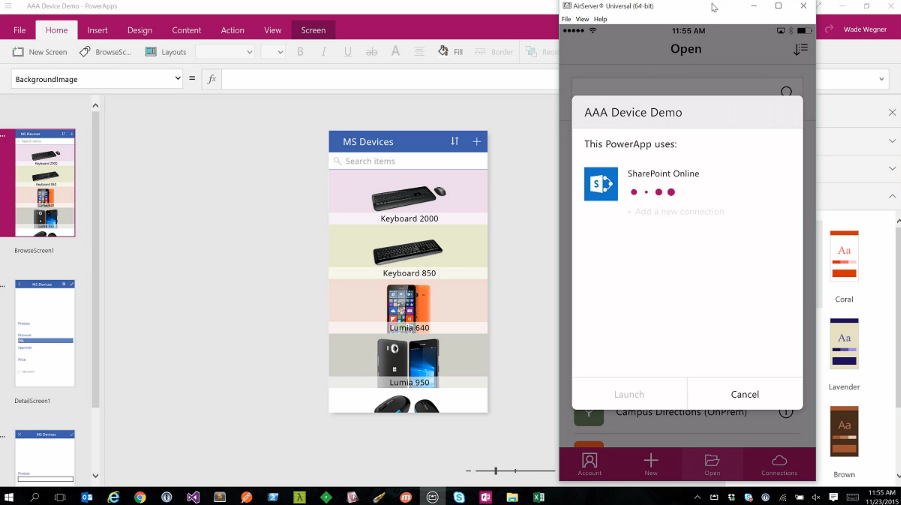901x505 pixels.
Task: Select the Keyboard 2000 item in gallery
Action: click(x=408, y=197)
